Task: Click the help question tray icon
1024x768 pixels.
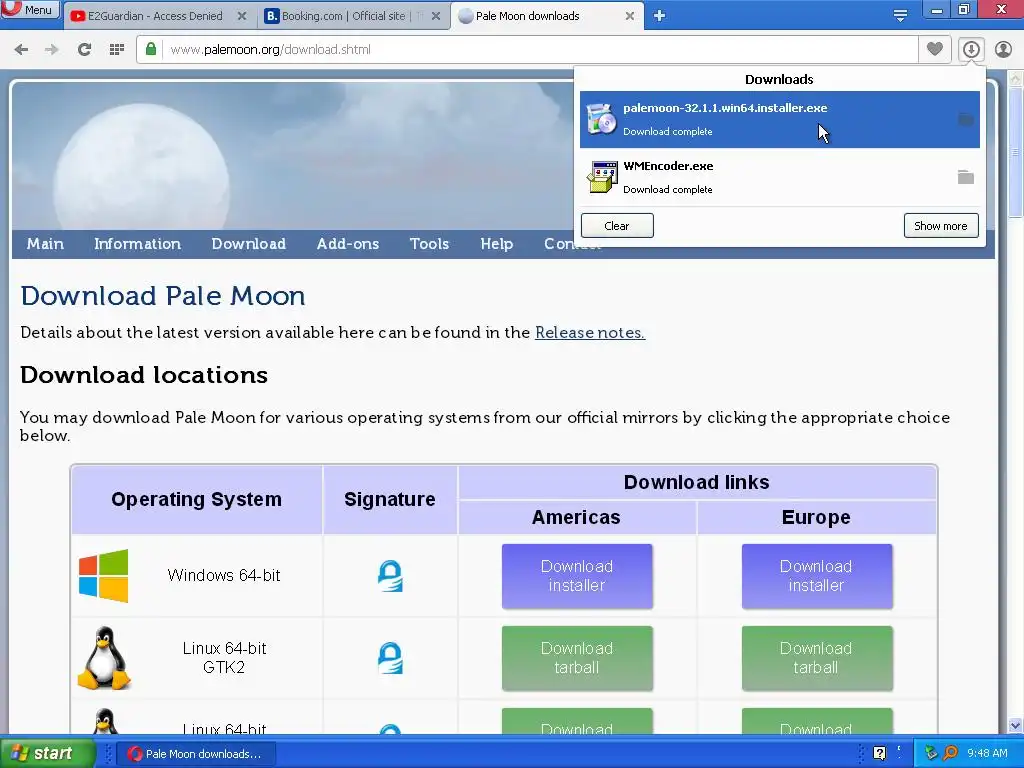Action: 880,754
